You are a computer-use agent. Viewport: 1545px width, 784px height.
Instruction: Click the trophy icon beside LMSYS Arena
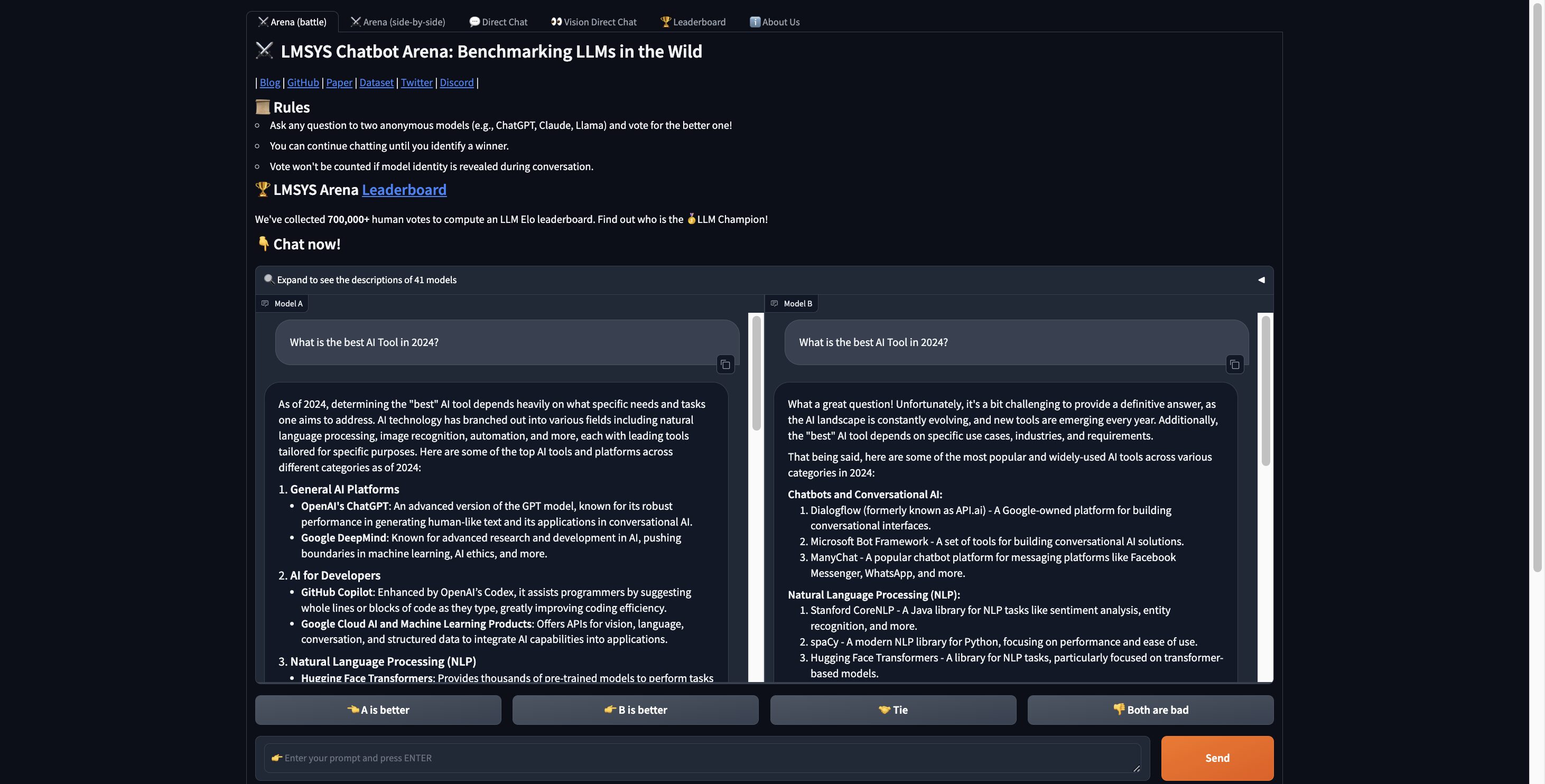point(263,189)
